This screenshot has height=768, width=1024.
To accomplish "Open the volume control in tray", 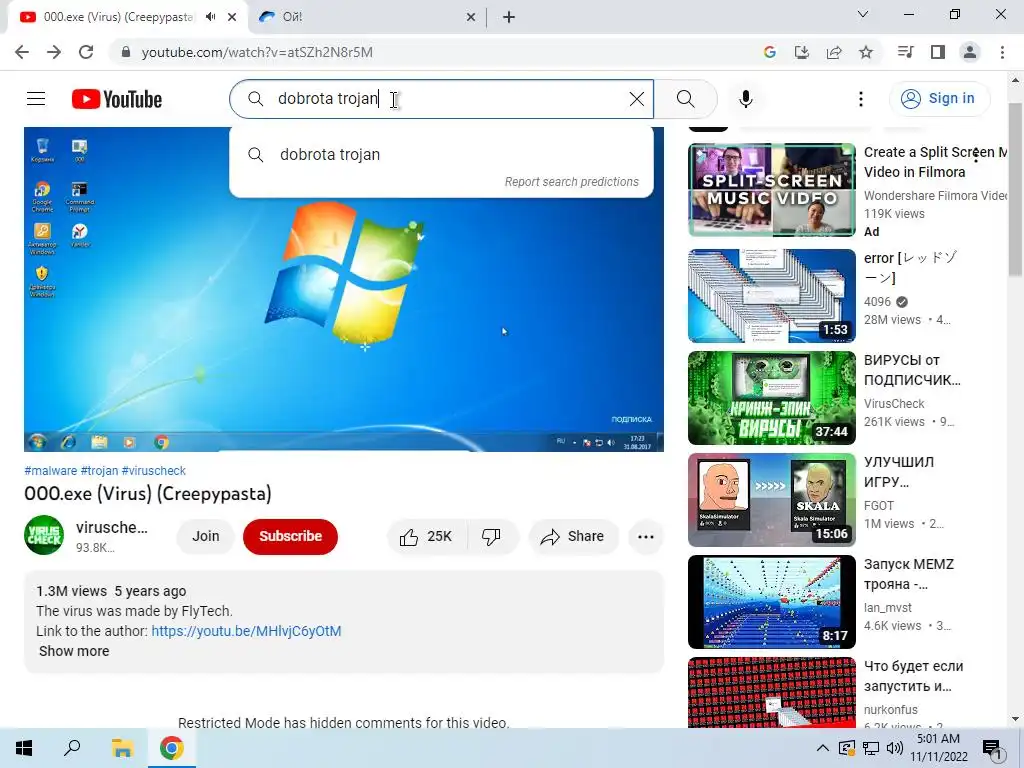I will point(895,748).
